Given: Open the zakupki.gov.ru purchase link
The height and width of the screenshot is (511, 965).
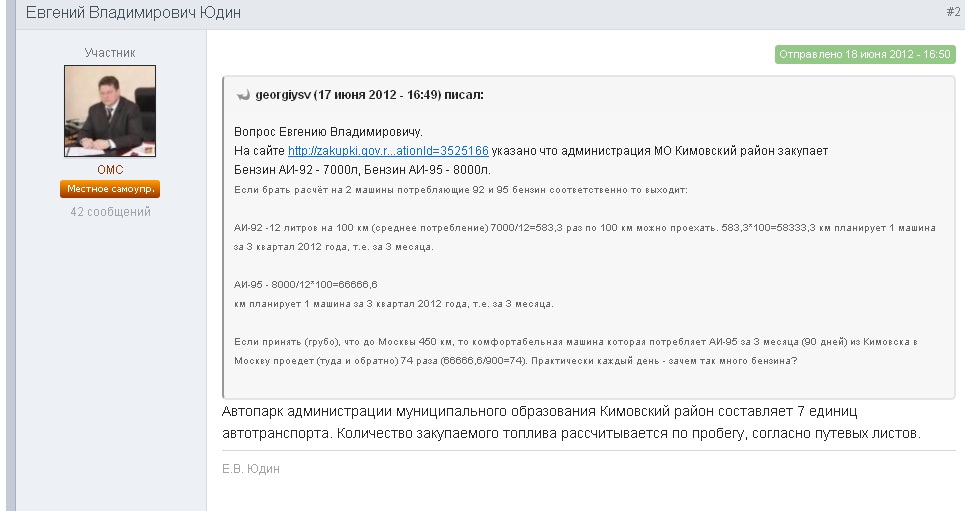Looking at the screenshot, I should point(388,151).
